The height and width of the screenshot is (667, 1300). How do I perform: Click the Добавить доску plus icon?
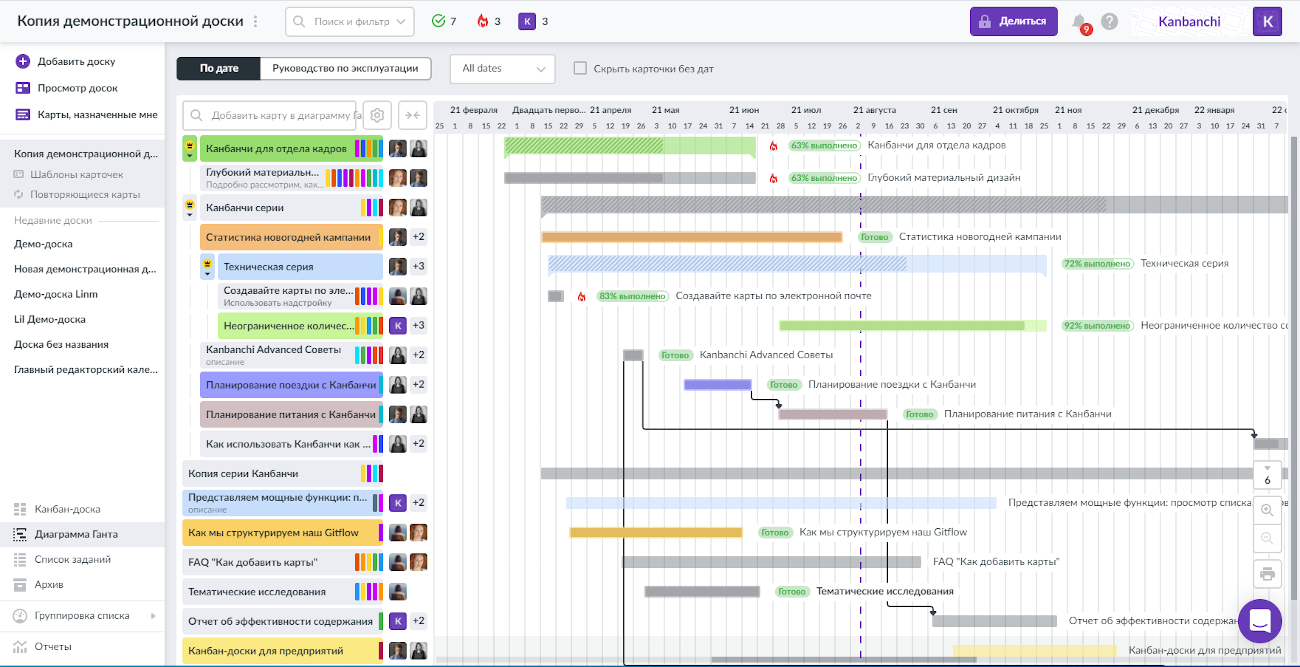[23, 61]
